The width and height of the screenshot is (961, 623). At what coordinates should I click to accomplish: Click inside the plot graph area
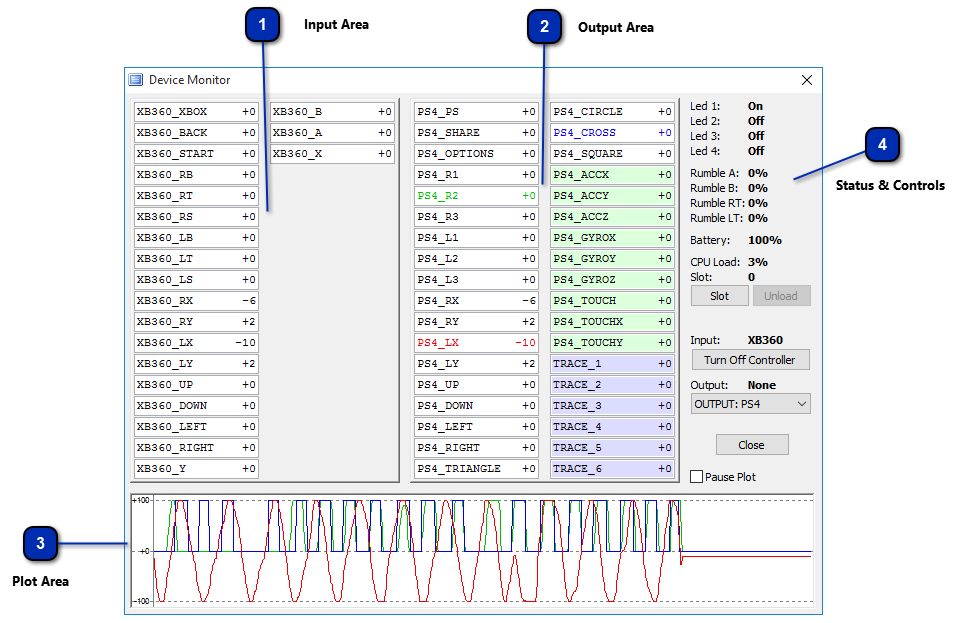click(x=472, y=551)
